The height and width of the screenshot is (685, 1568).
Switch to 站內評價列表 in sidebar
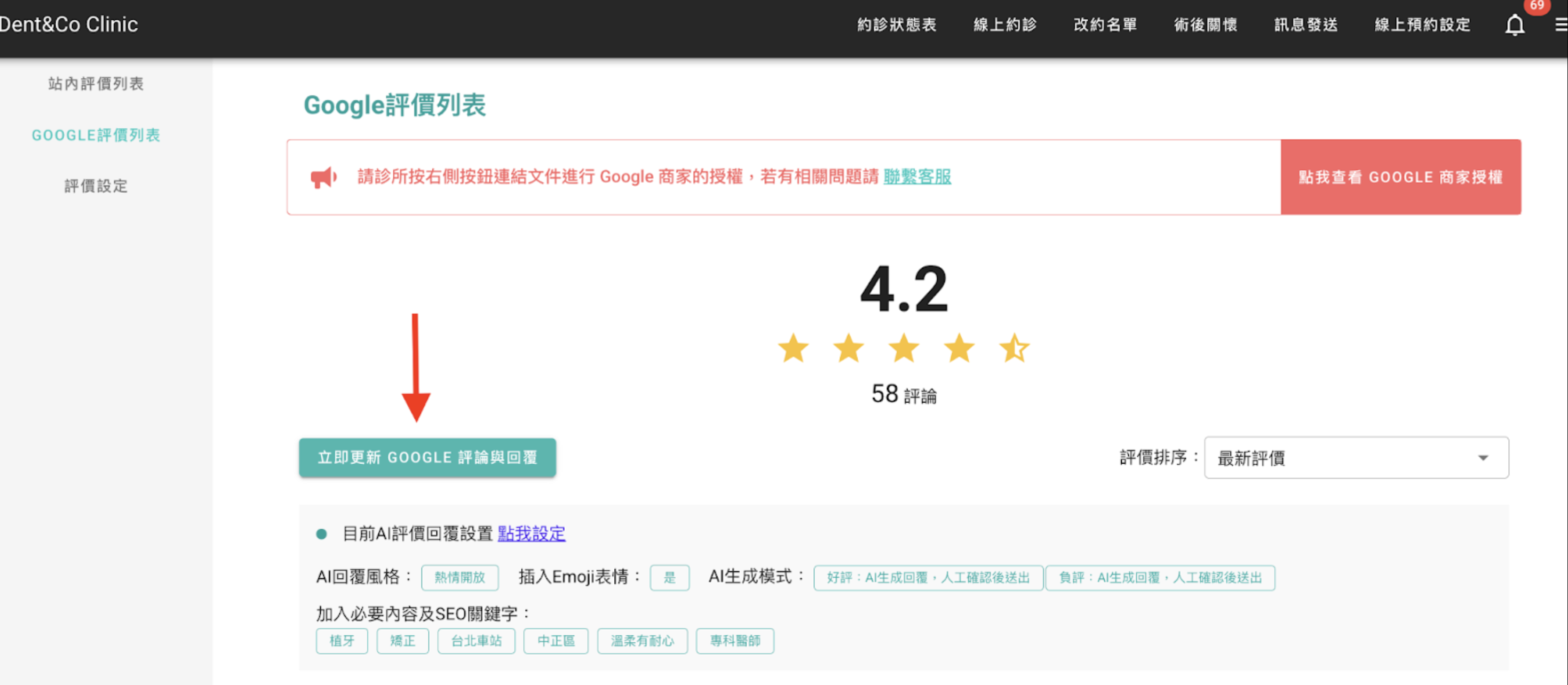[x=96, y=84]
